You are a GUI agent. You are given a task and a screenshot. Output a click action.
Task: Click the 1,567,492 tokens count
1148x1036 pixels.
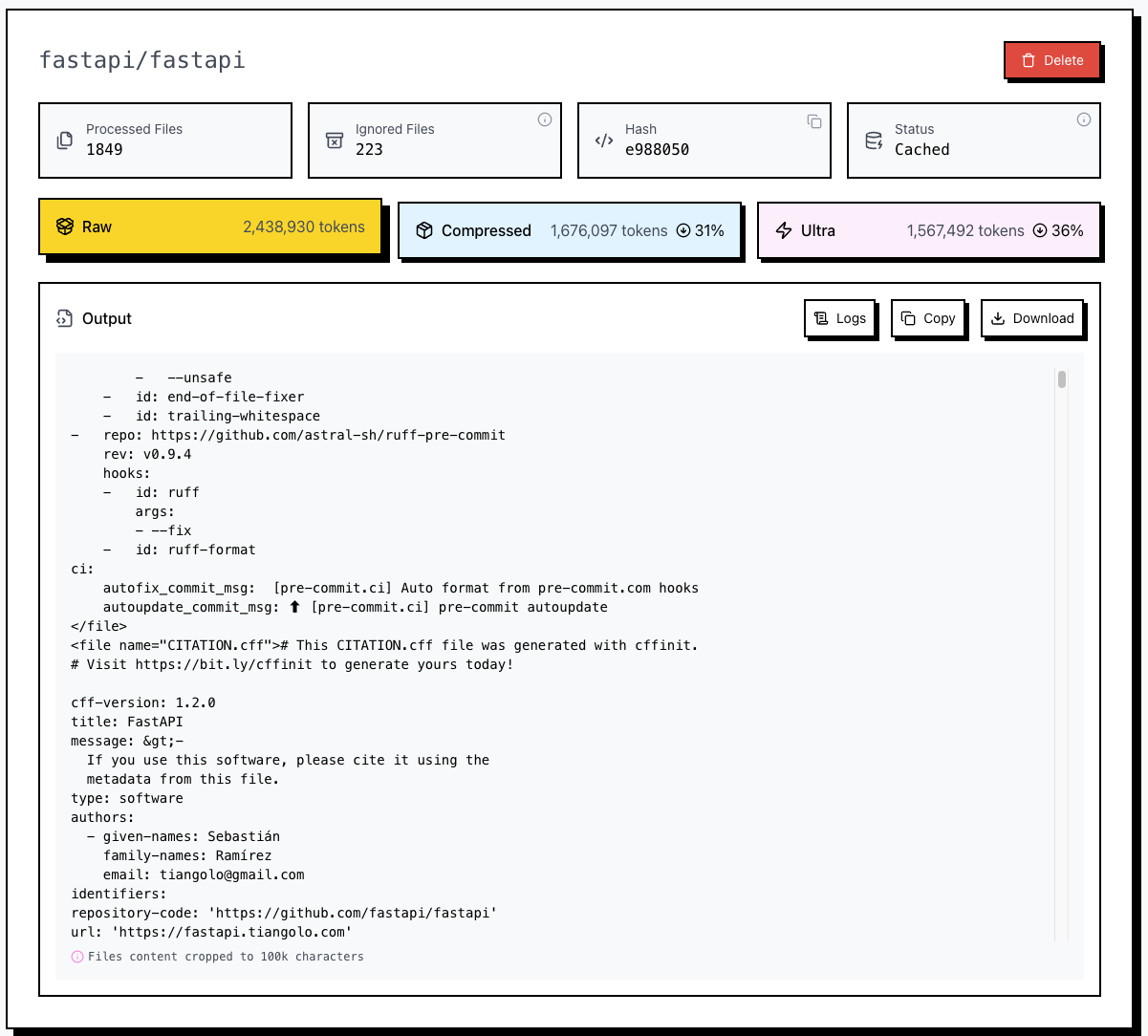click(x=965, y=230)
